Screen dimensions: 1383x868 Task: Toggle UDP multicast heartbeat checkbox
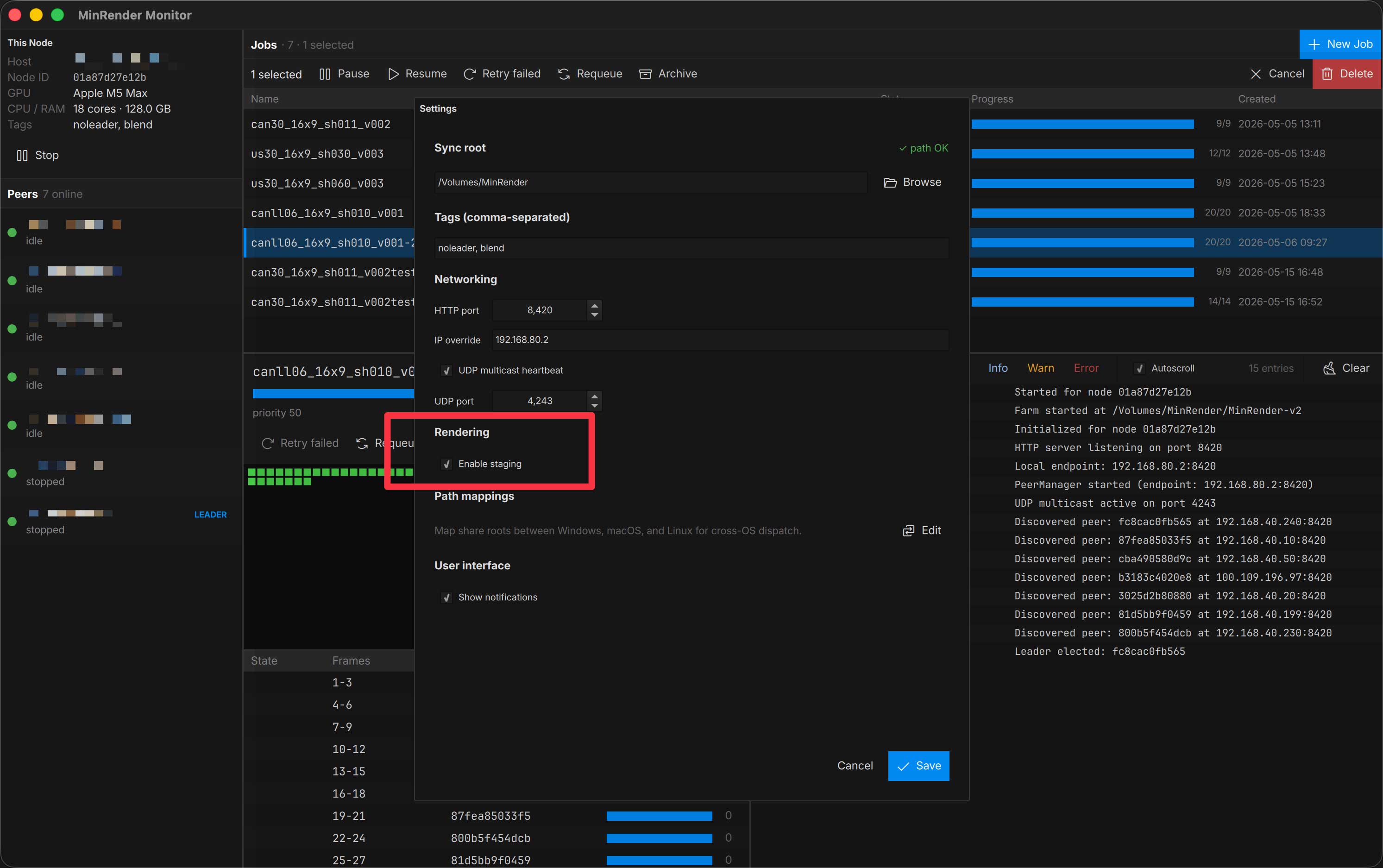pos(446,370)
